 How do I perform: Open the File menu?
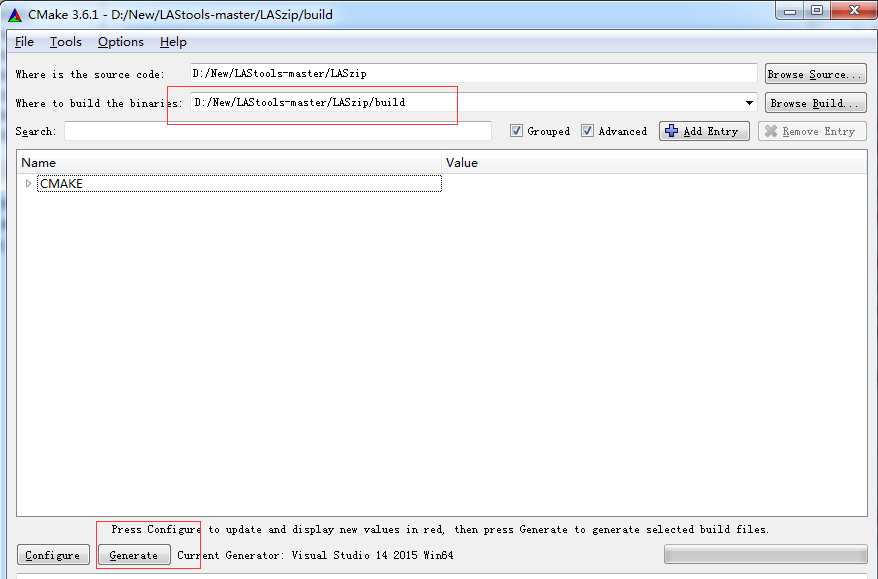[24, 42]
